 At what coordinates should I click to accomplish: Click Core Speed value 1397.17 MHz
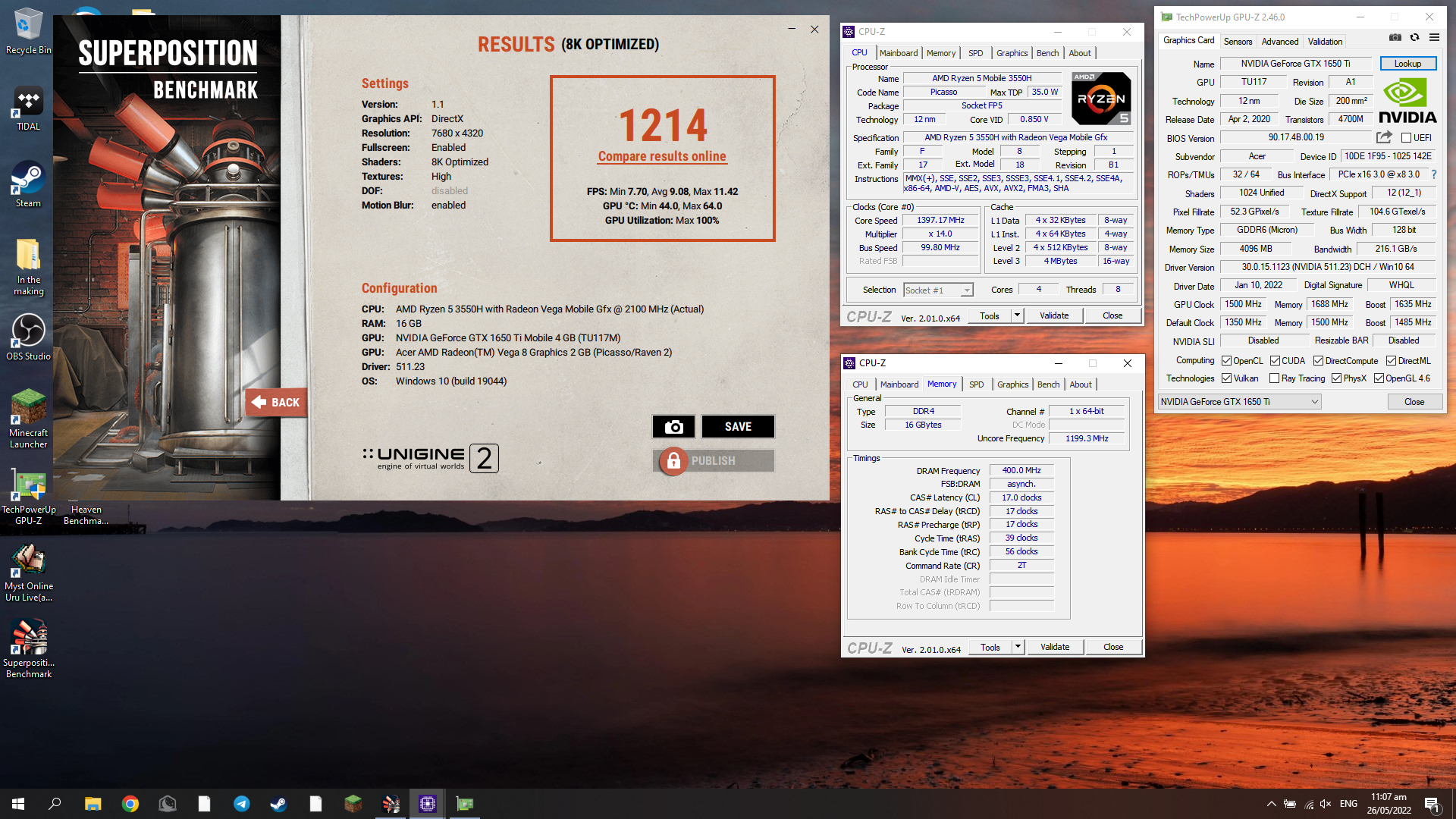(x=940, y=220)
